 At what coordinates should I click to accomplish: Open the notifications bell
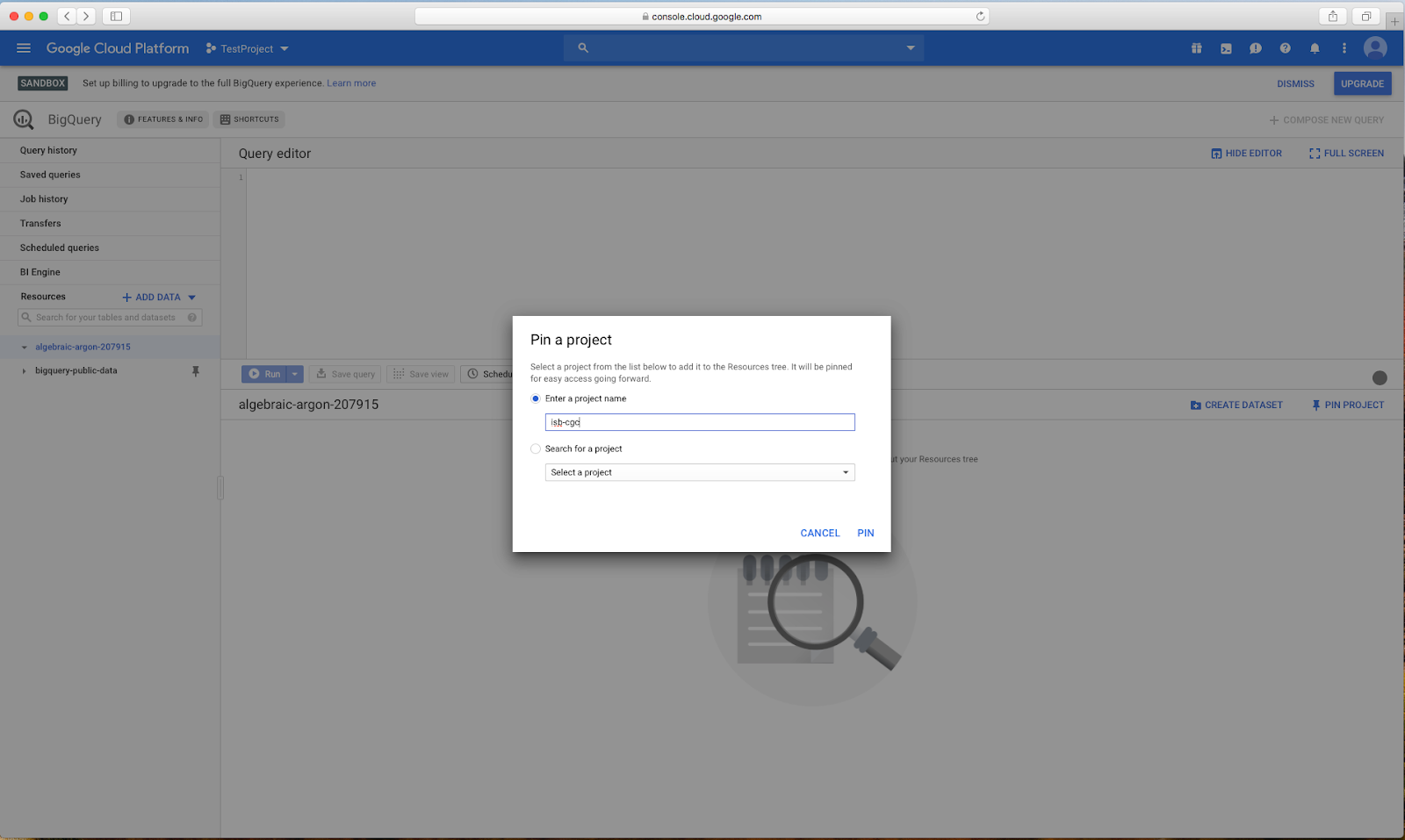1315,48
